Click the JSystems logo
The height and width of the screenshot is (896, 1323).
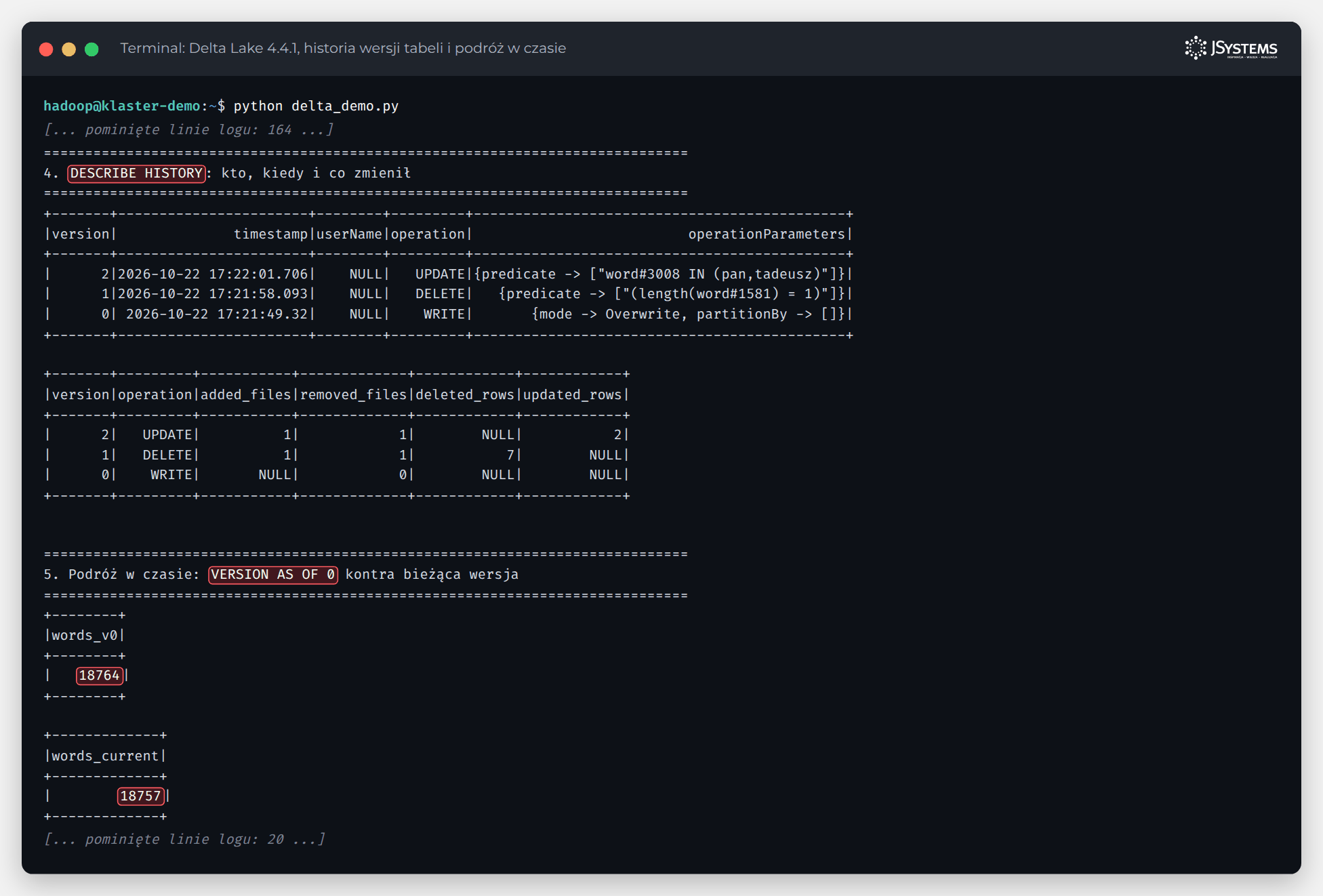point(1231,48)
